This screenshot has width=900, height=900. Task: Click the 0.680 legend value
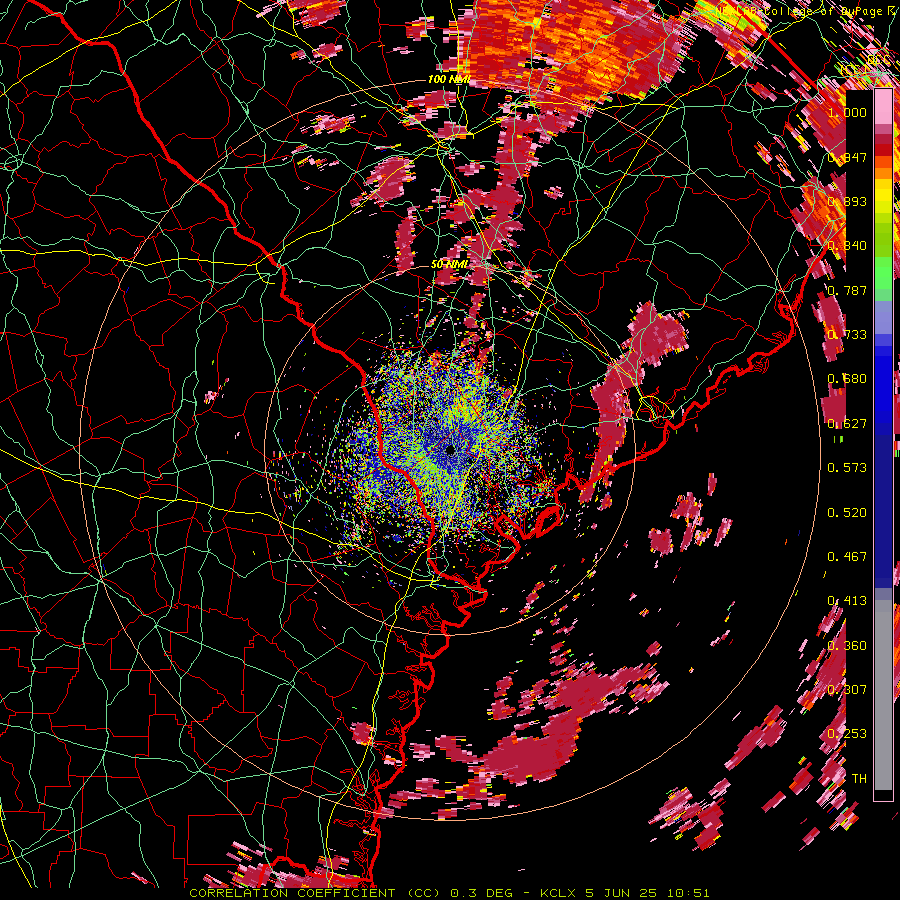tap(847, 379)
